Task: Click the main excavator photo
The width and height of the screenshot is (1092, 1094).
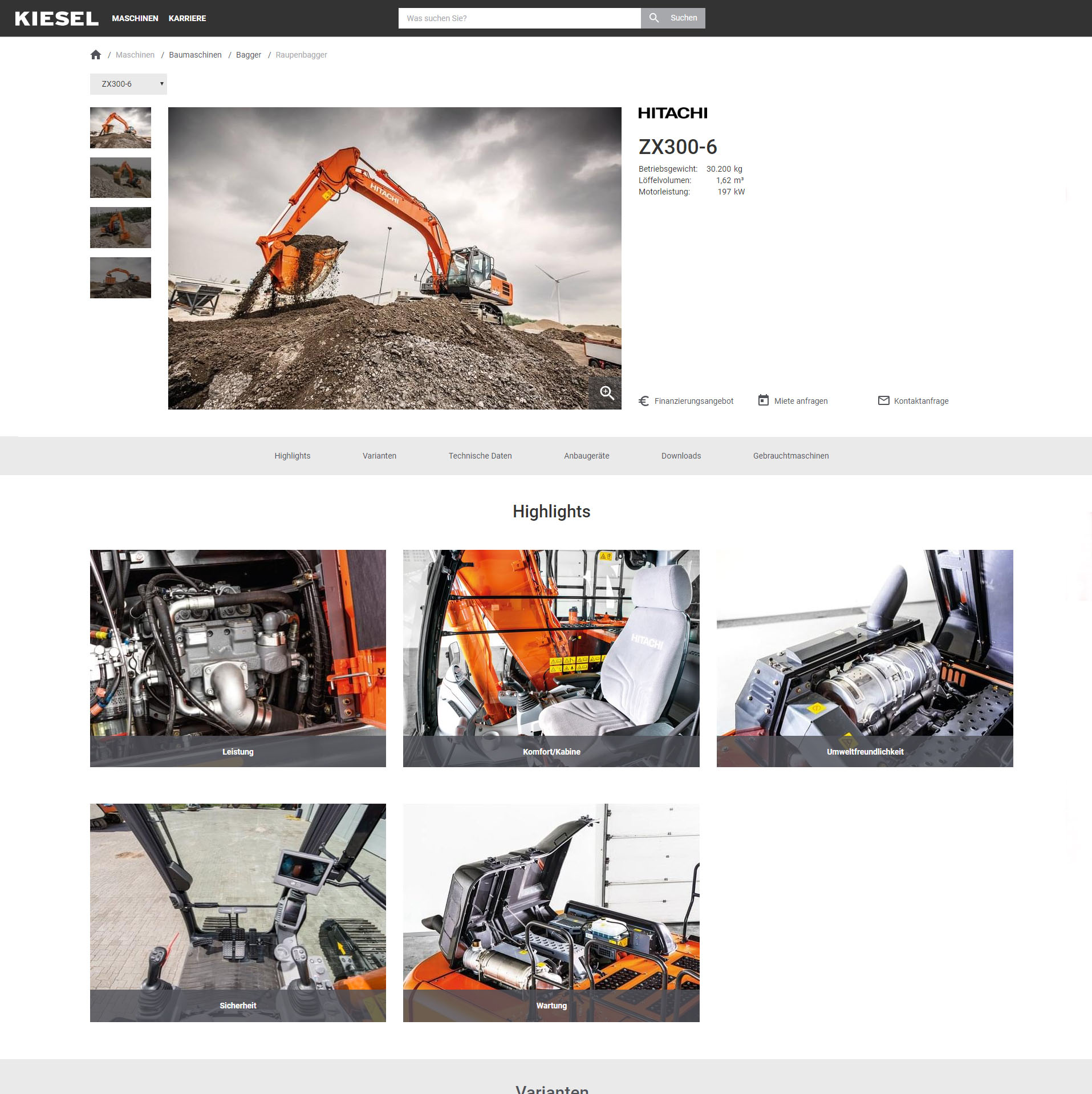Action: pos(395,258)
